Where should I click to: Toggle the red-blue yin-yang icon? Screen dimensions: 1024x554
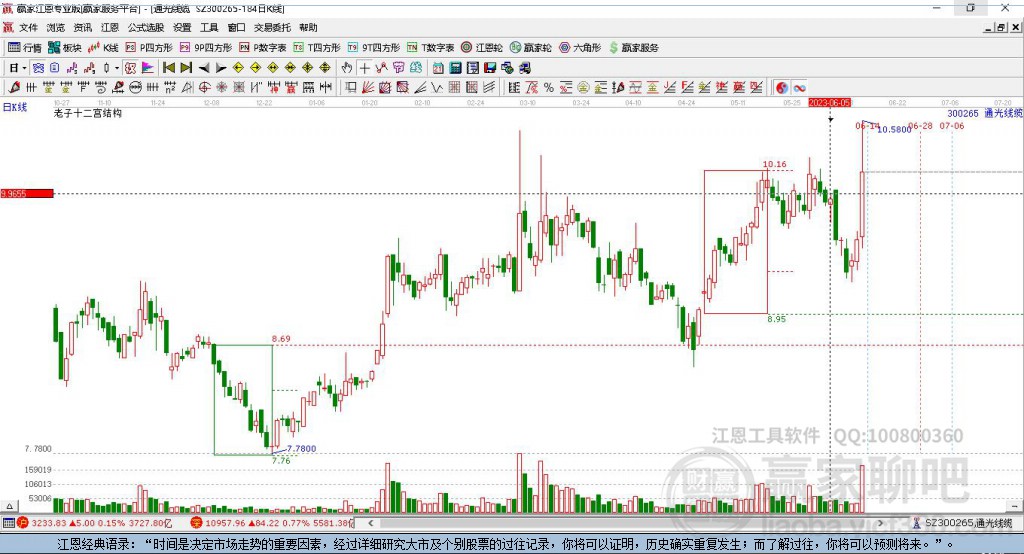tap(782, 88)
